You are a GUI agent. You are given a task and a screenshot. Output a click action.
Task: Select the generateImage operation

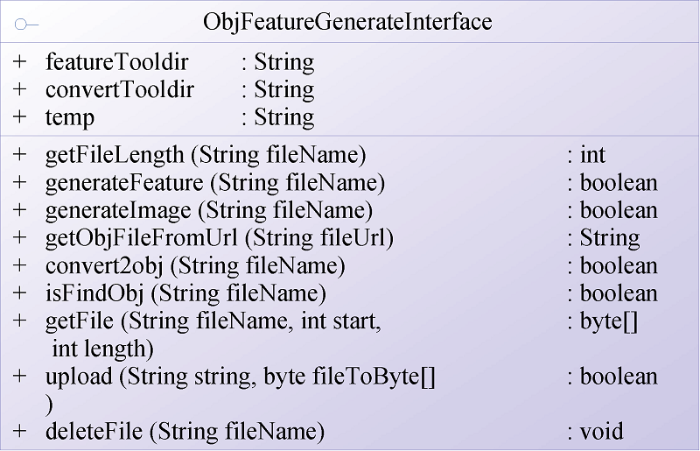click(209, 211)
